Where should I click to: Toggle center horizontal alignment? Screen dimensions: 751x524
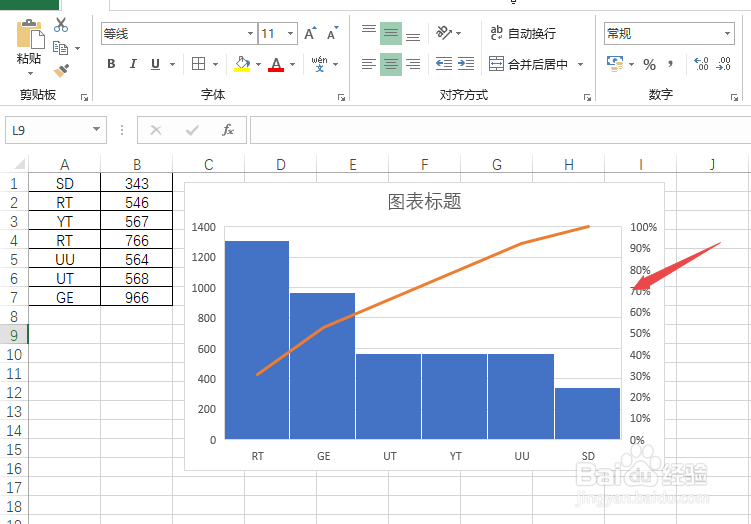tap(391, 64)
